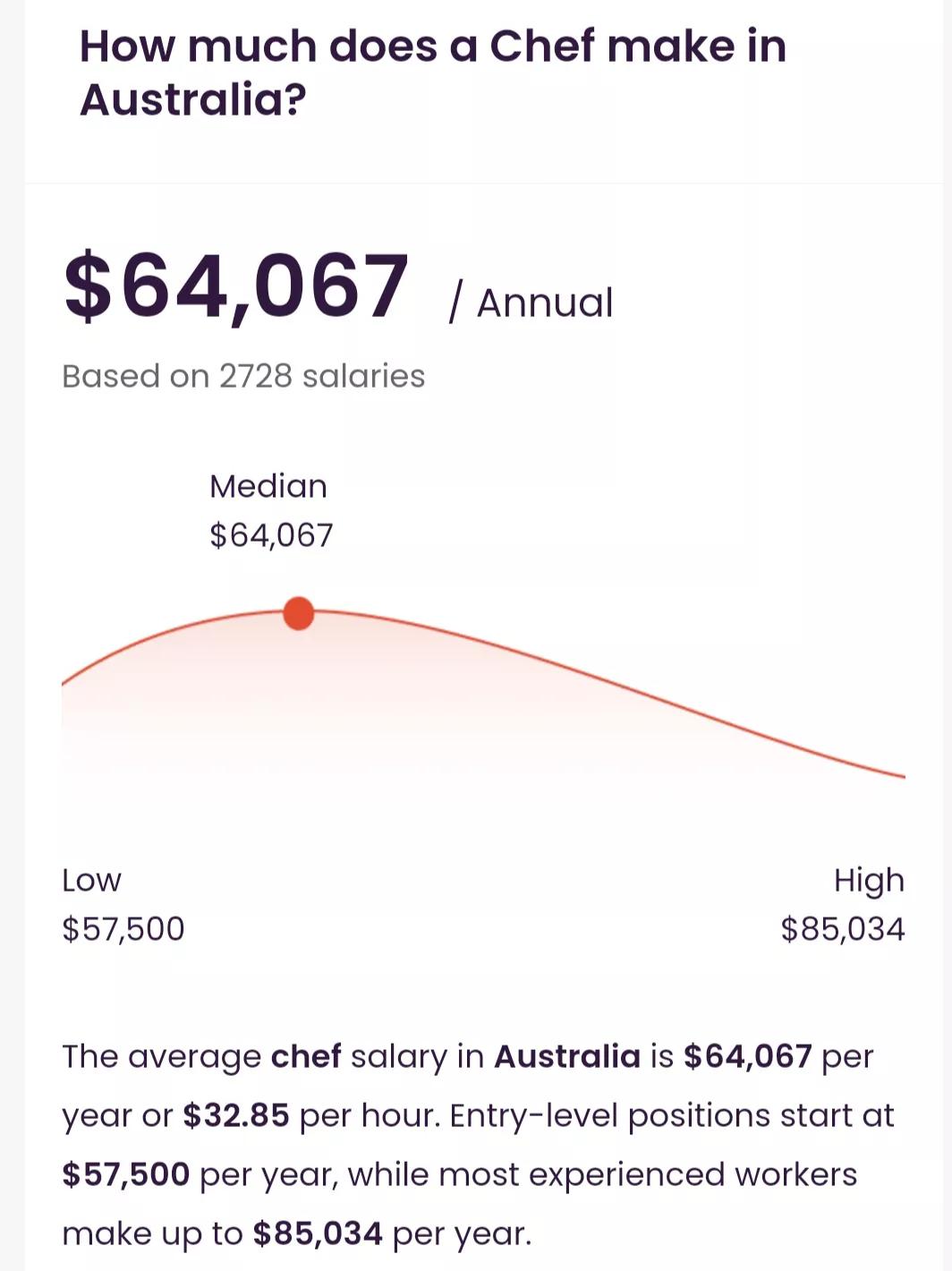This screenshot has height=1271, width=952.
Task: Click the left end of the salary curve
Action: (x=66, y=682)
